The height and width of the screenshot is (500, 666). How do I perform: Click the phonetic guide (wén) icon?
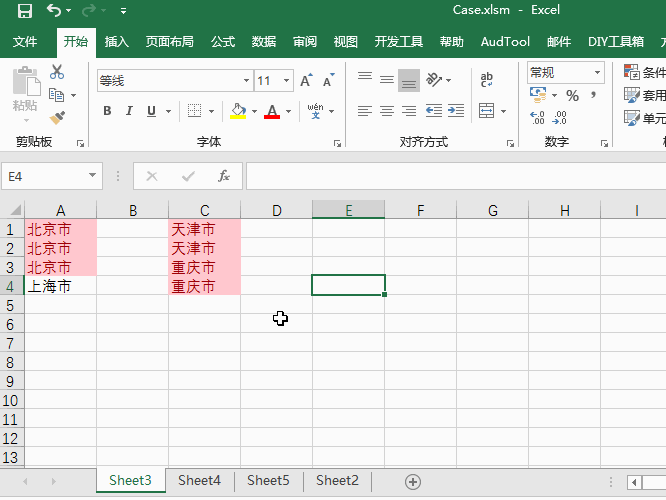tap(315, 111)
